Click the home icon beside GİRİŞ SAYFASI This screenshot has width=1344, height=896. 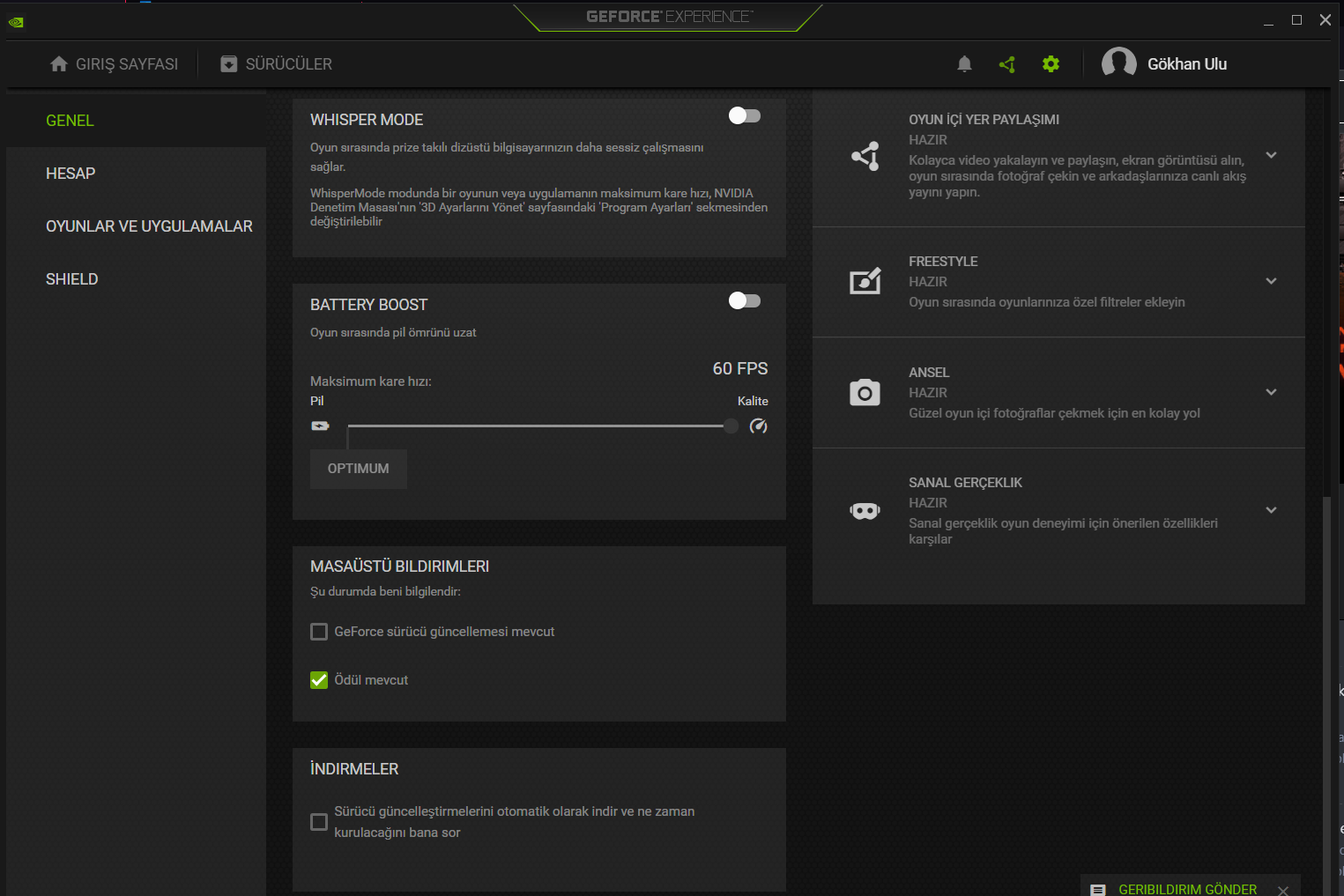coord(59,64)
